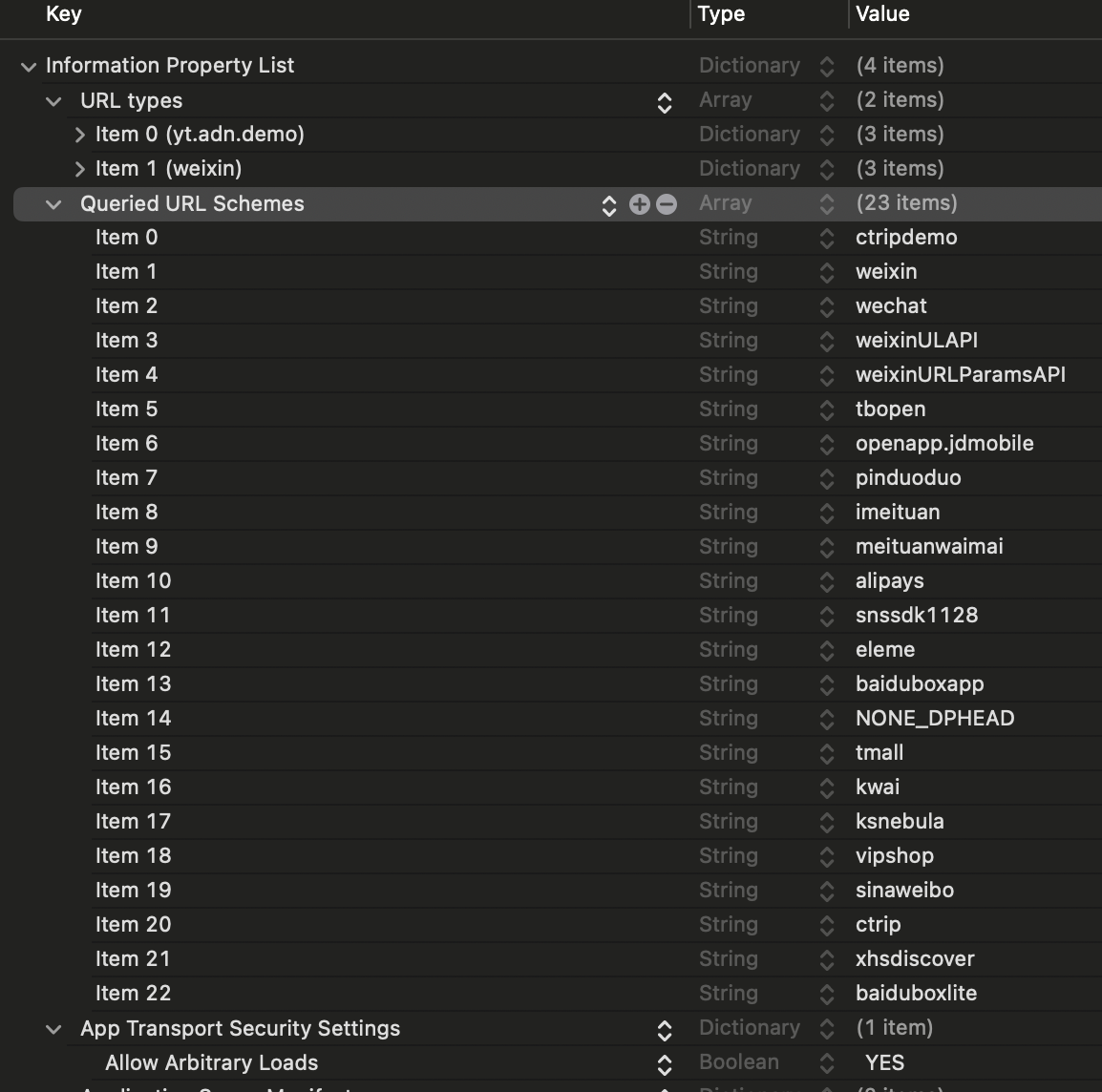1102x1092 pixels.
Task: Collapse Information Property List row
Action: 28,67
